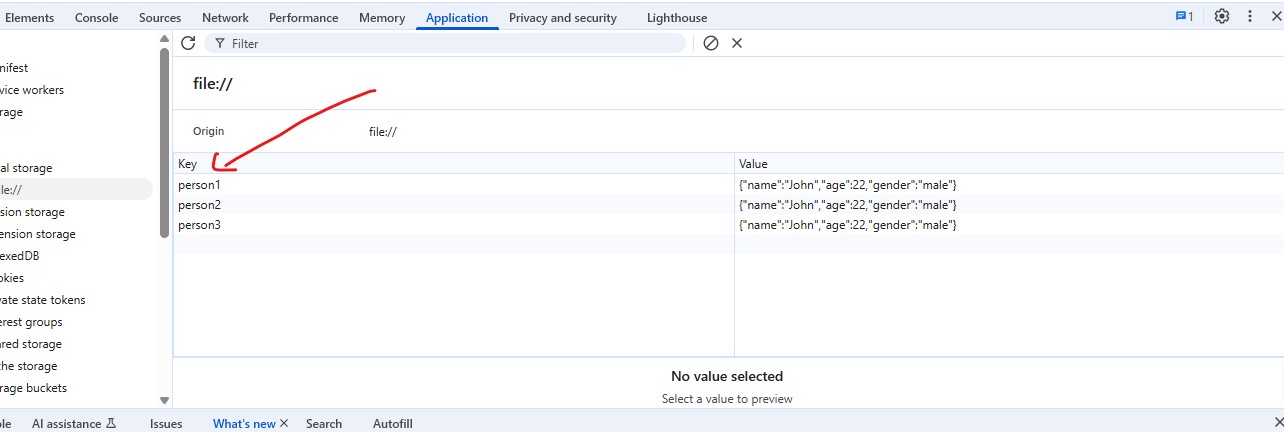
Task: Close the What's new drawer tab
Action: 284,423
